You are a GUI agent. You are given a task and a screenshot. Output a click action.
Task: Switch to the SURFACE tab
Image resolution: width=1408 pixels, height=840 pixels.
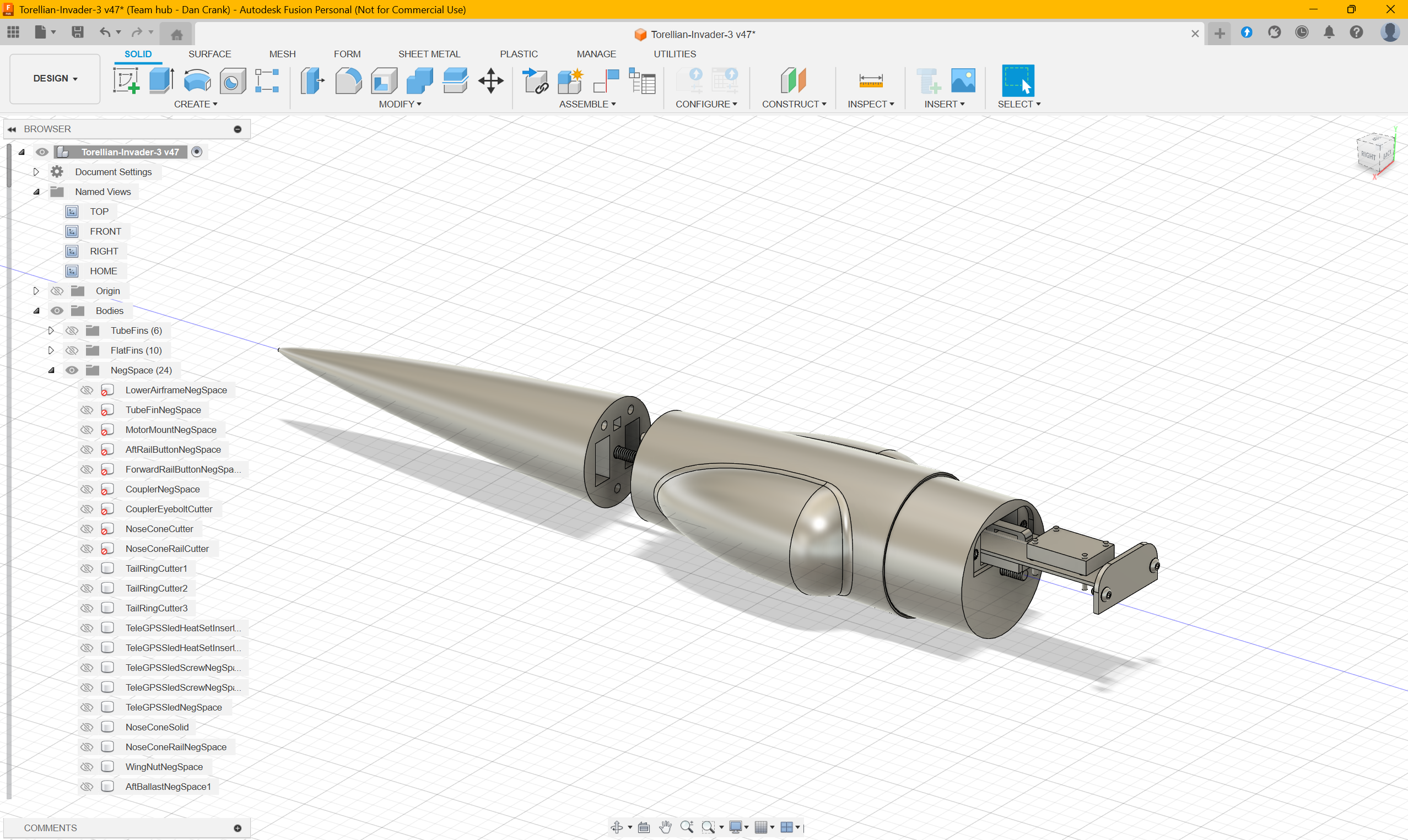click(209, 54)
